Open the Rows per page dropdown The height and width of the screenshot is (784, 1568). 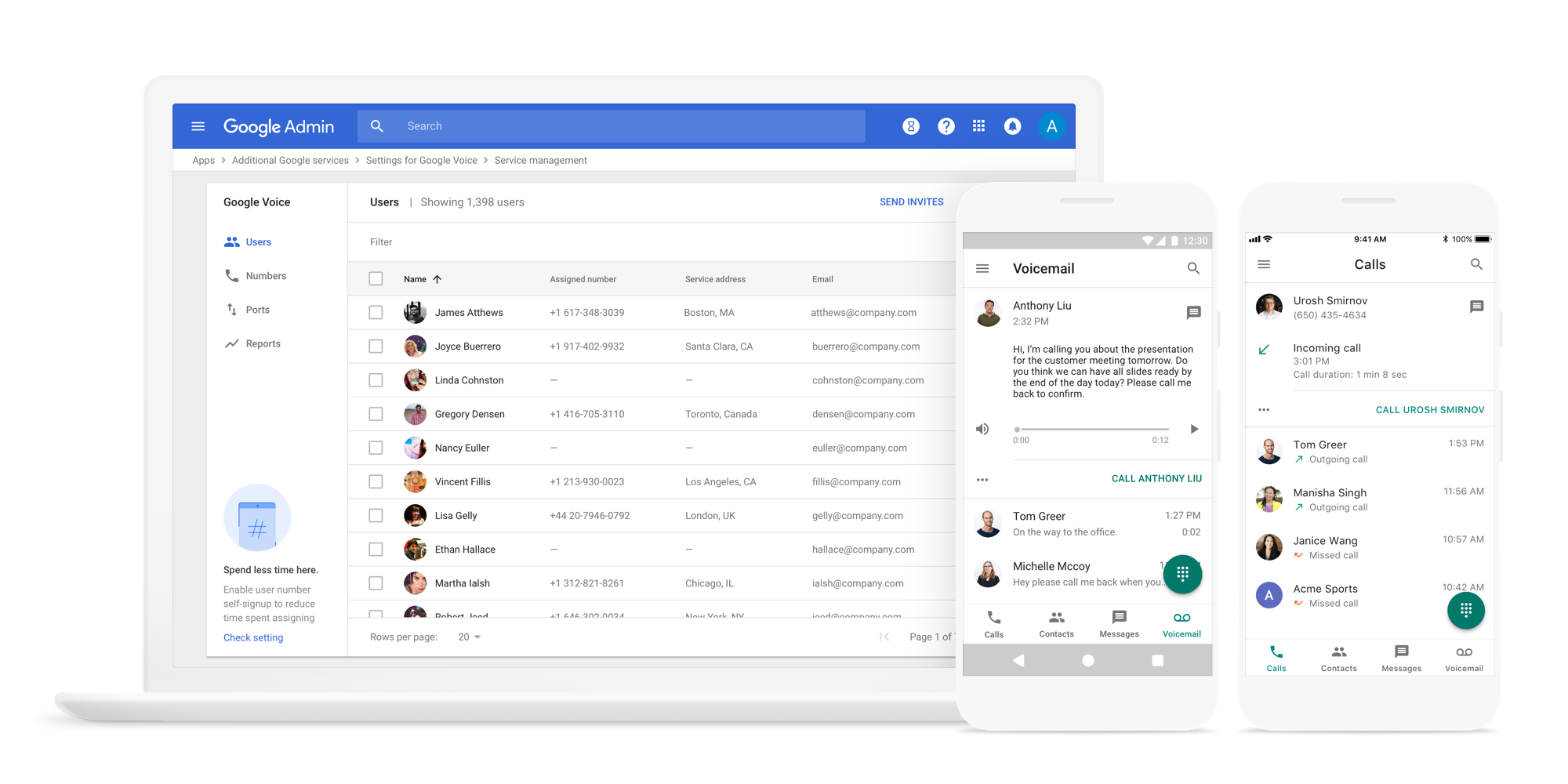pyautogui.click(x=470, y=637)
